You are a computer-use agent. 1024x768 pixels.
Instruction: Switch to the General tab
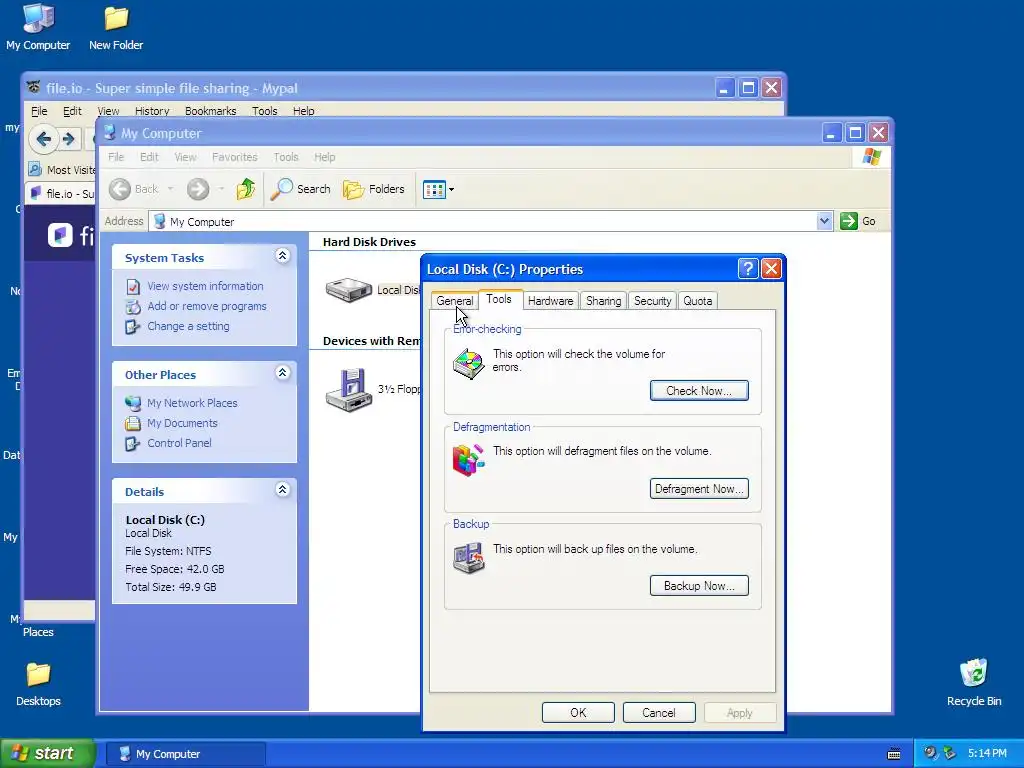tap(455, 301)
